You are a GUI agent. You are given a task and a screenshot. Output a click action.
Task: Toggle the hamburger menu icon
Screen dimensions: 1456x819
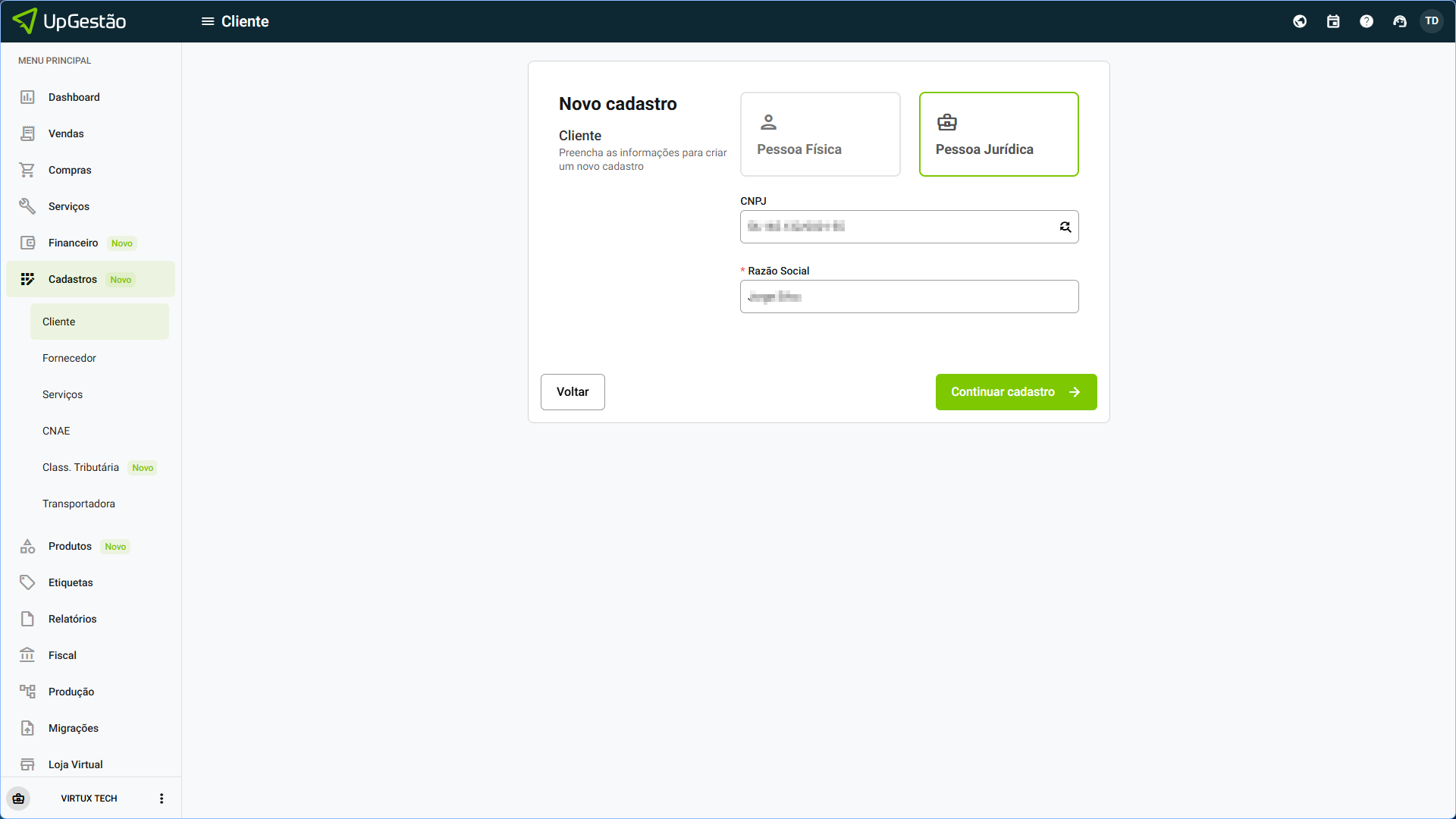(x=207, y=21)
